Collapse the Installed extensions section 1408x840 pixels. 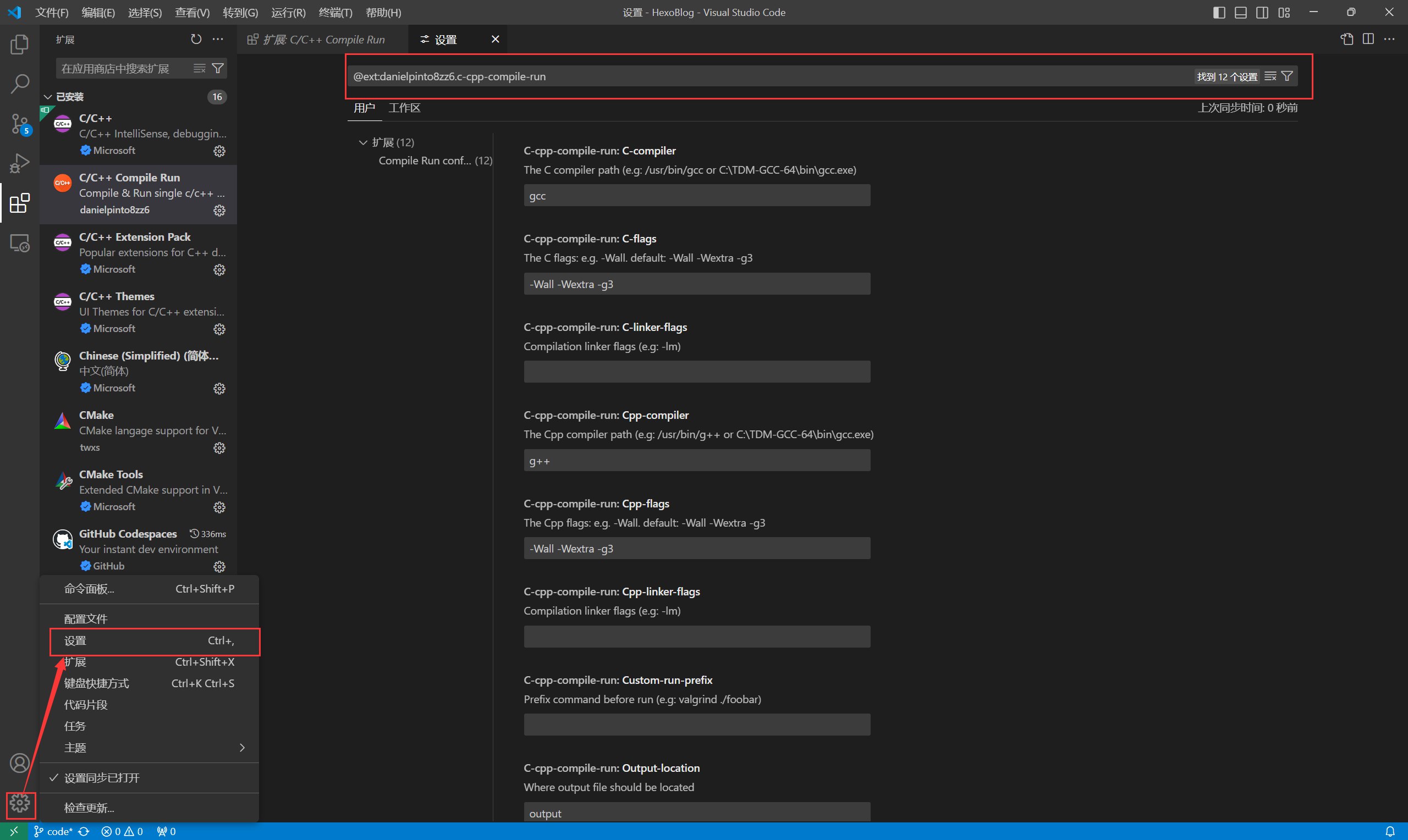tap(48, 97)
